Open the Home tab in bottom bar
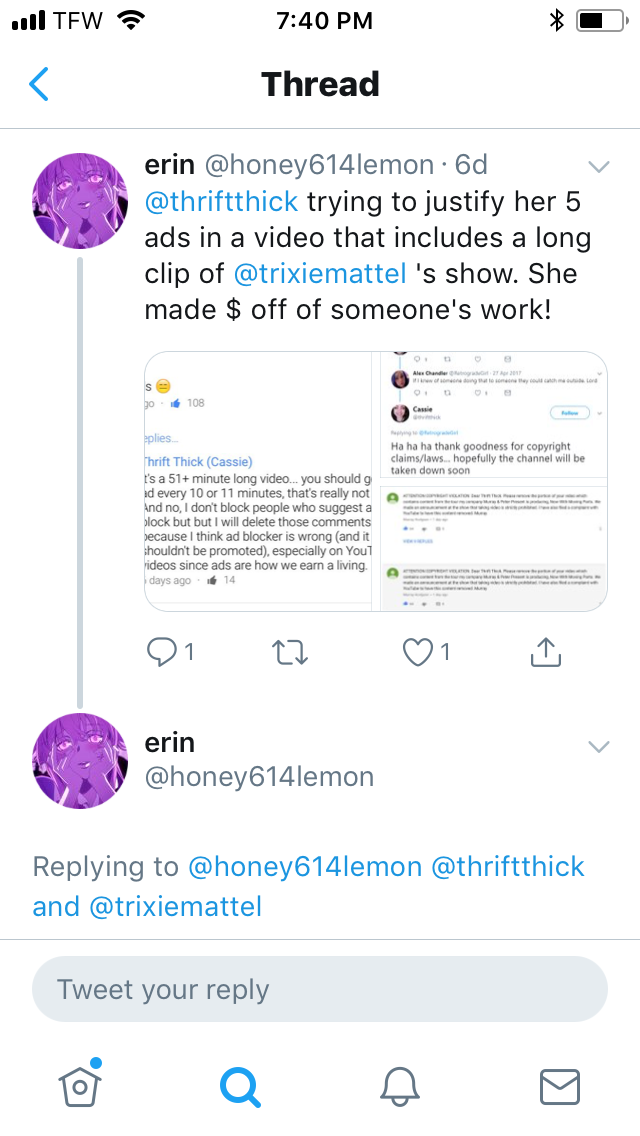The height and width of the screenshot is (1136, 640). 81,1084
